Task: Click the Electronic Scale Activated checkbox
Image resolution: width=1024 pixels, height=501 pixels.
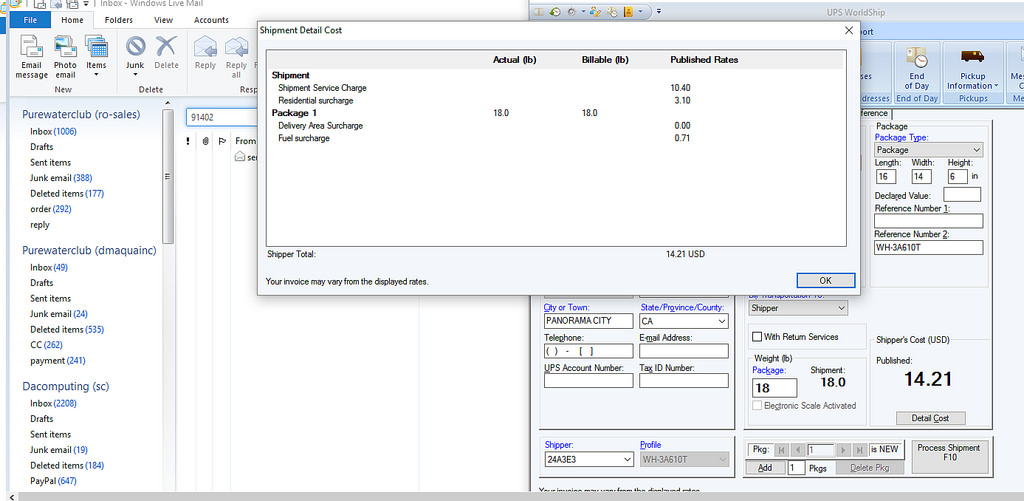Action: click(758, 406)
